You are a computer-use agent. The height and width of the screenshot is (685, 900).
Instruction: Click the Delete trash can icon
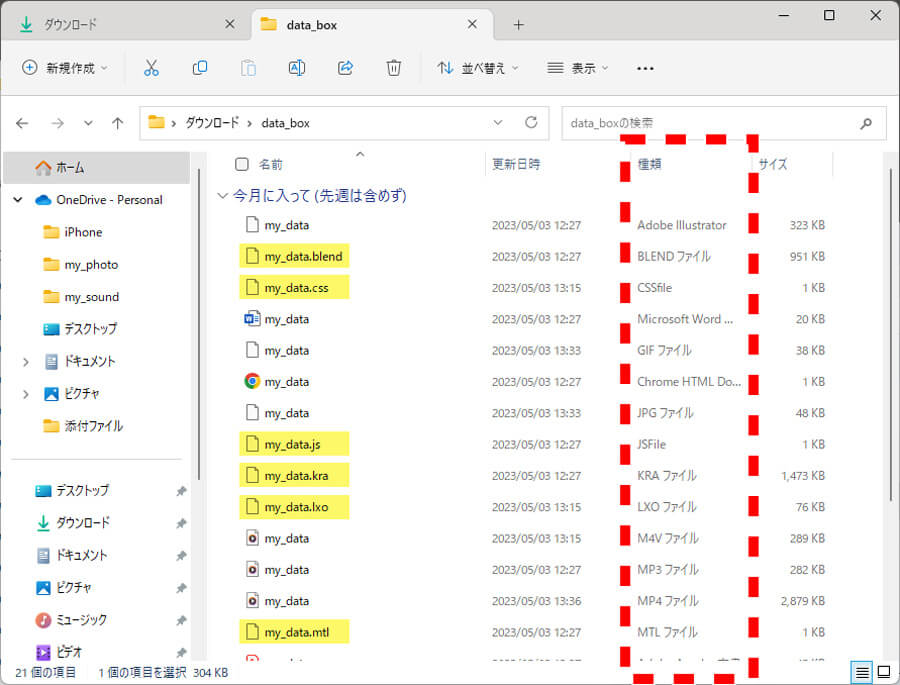(x=393, y=68)
